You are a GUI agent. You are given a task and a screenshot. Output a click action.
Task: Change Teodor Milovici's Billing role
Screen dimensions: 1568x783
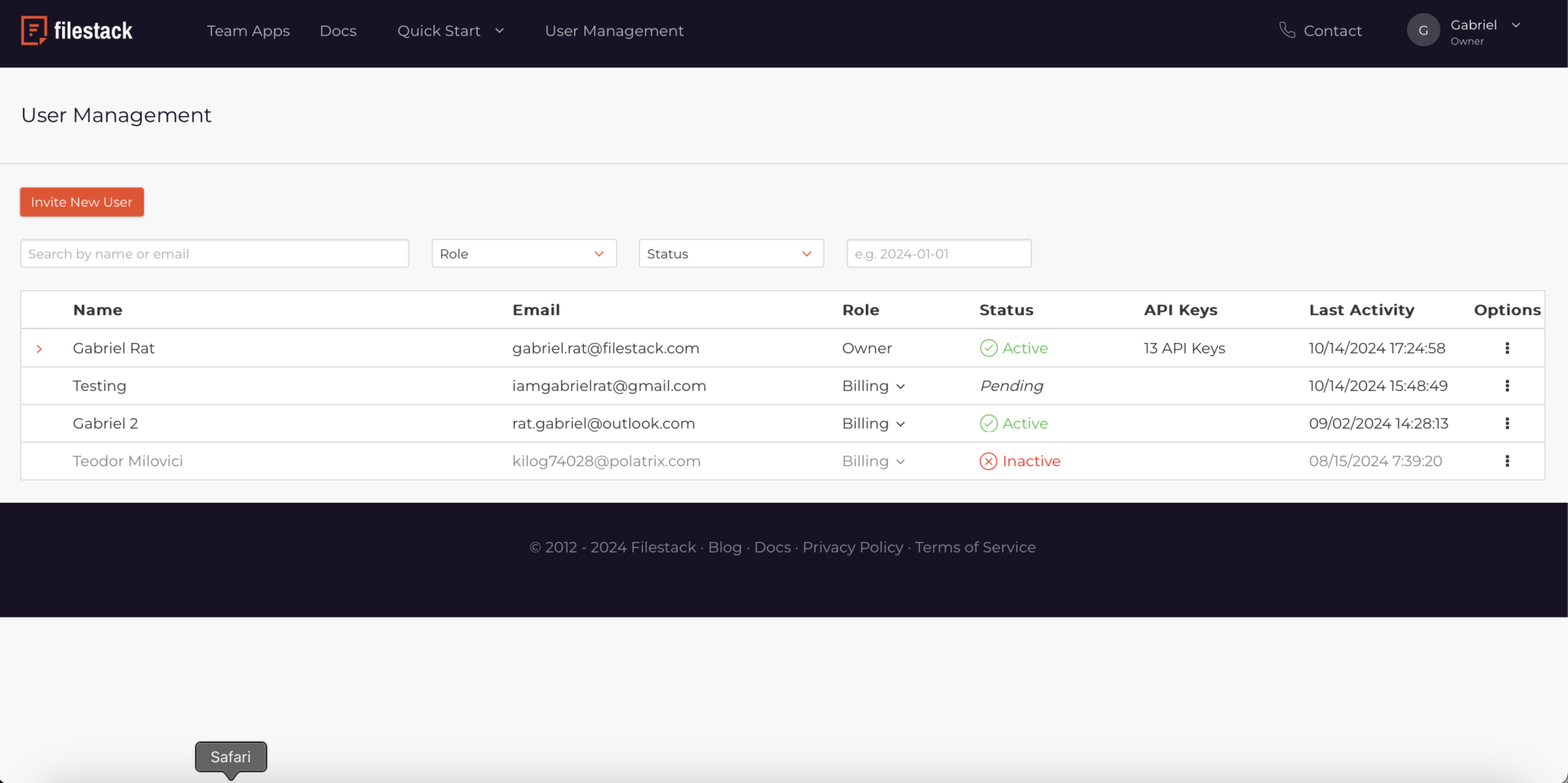coord(873,461)
